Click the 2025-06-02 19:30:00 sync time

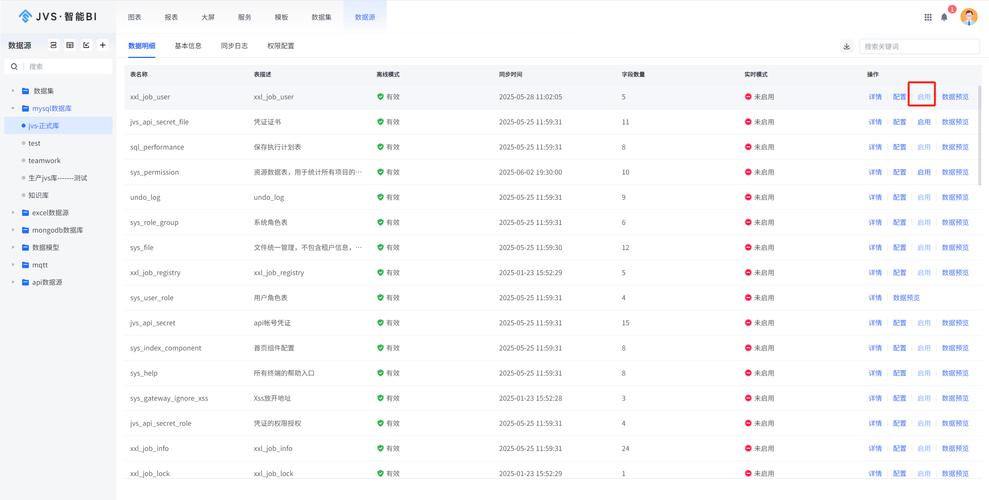(530, 172)
